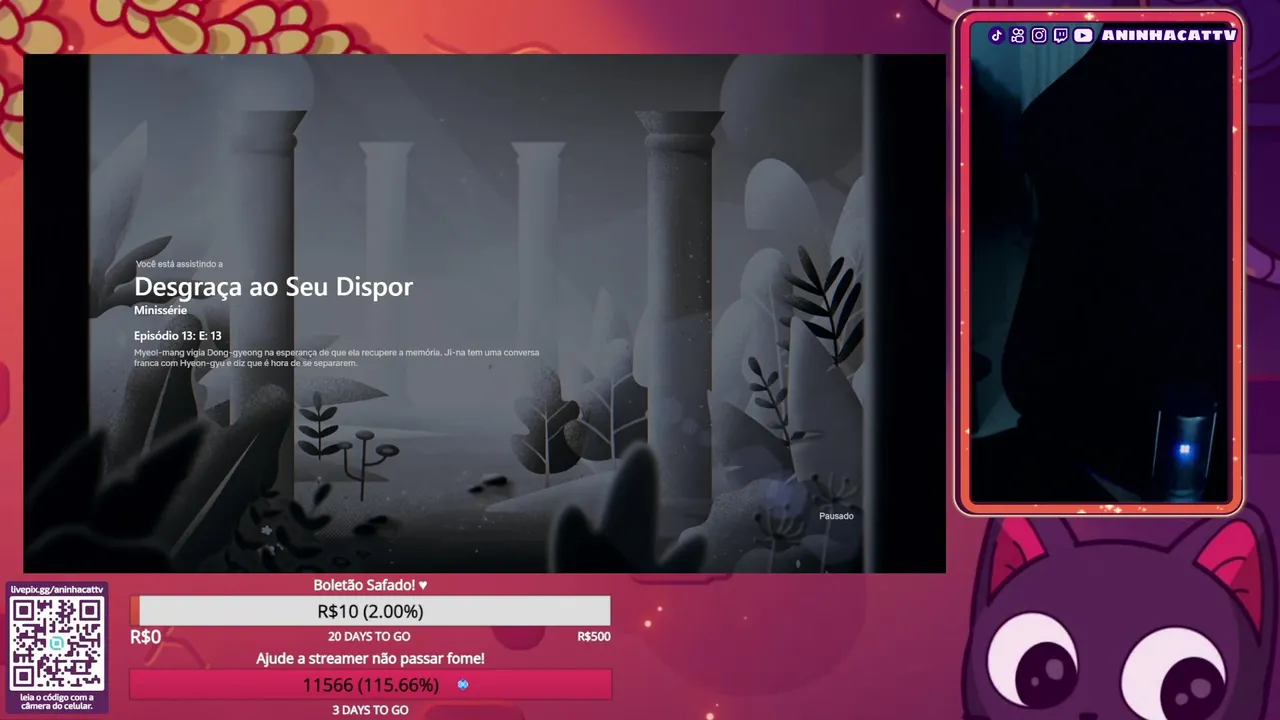This screenshot has width=1280, height=720.
Task: Click the 'Boletão Safado!' goal title
Action: (x=370, y=585)
